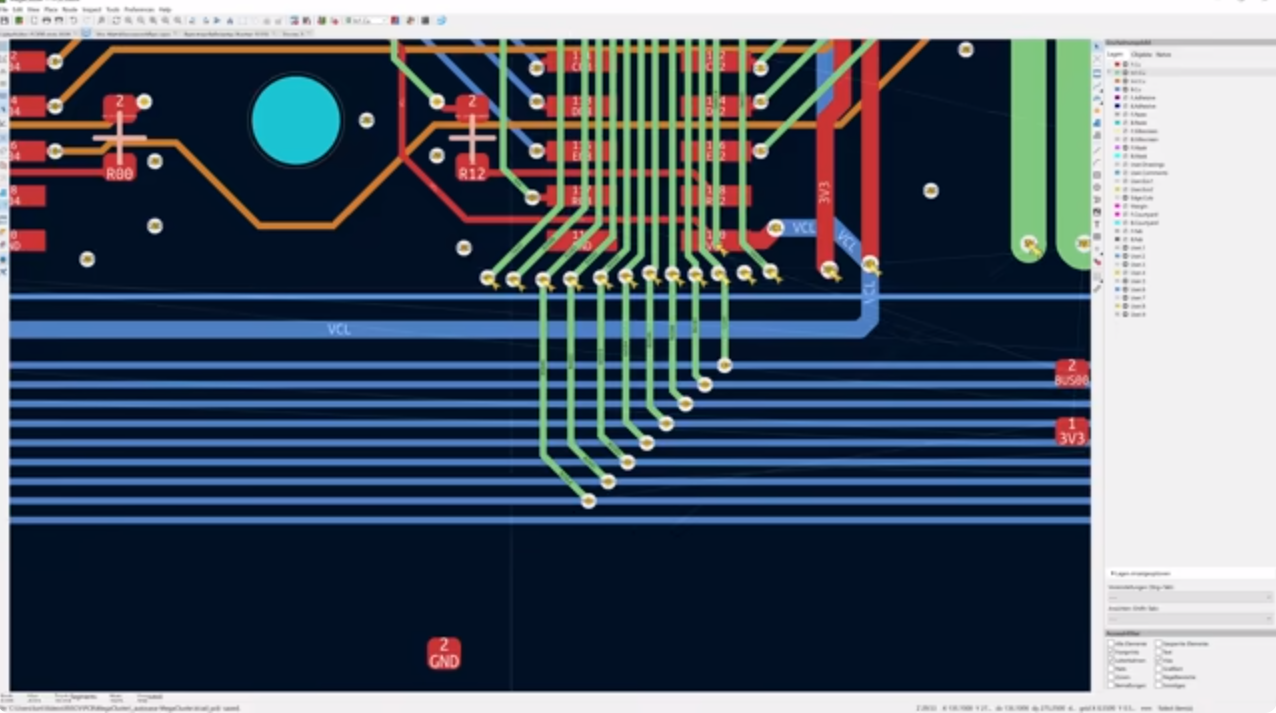Toggle the Leiterbahnen selection filter checkbox
Screen dimensions: 1276x713
tap(1111, 661)
